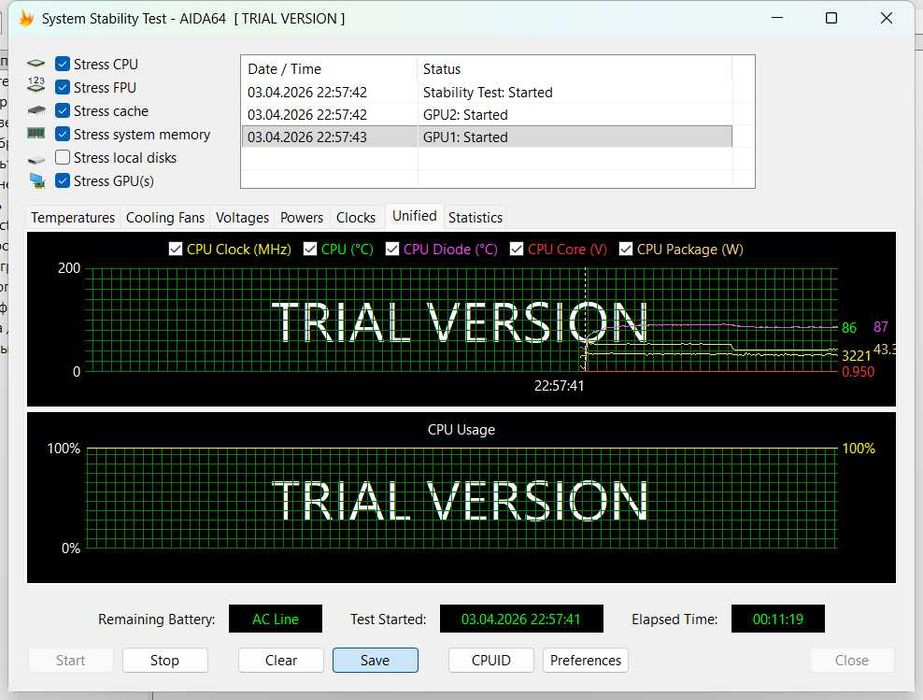Open the Cooling Fans tab

tap(165, 218)
